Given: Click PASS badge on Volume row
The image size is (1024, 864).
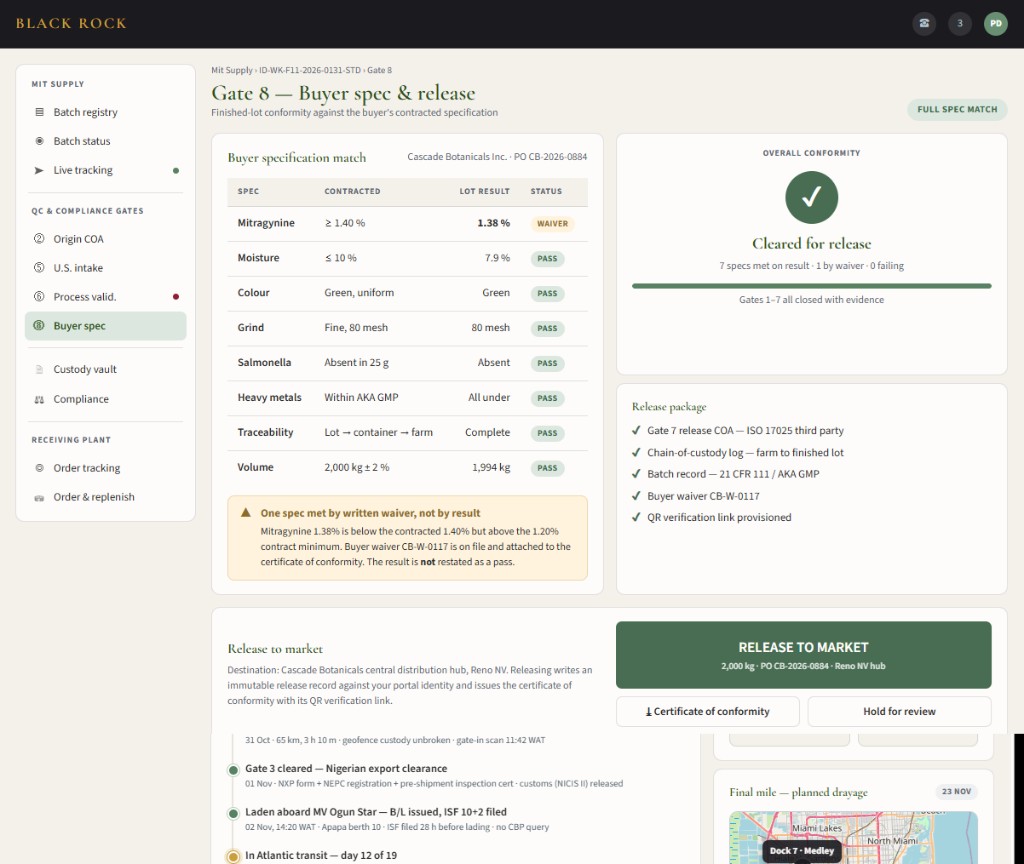Looking at the screenshot, I should [x=547, y=468].
